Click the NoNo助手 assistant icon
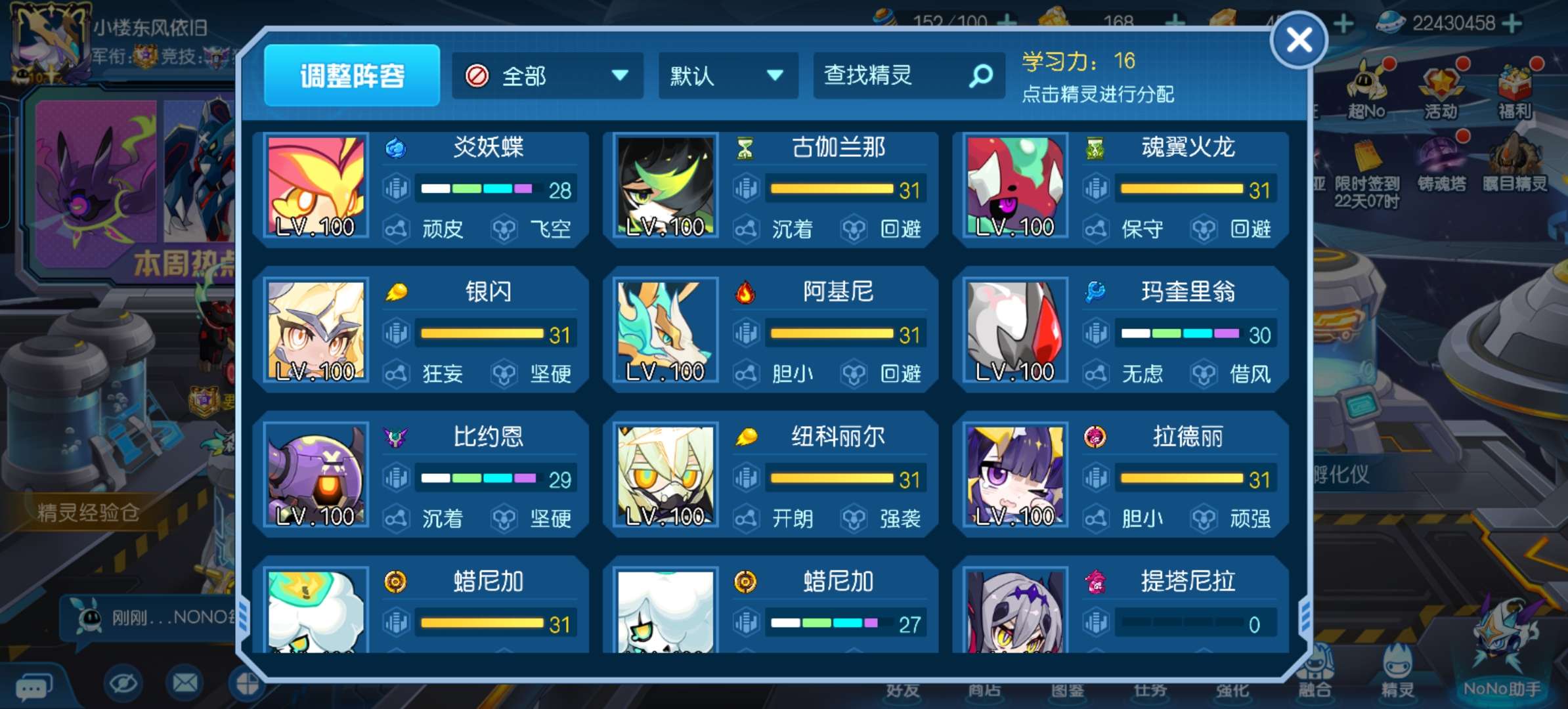 point(1502,650)
